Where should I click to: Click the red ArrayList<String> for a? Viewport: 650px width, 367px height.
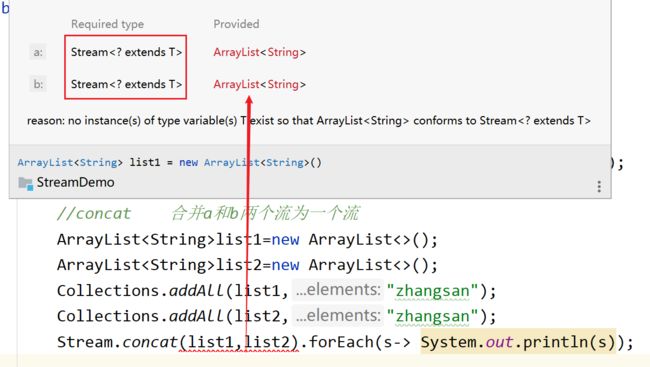(x=260, y=52)
